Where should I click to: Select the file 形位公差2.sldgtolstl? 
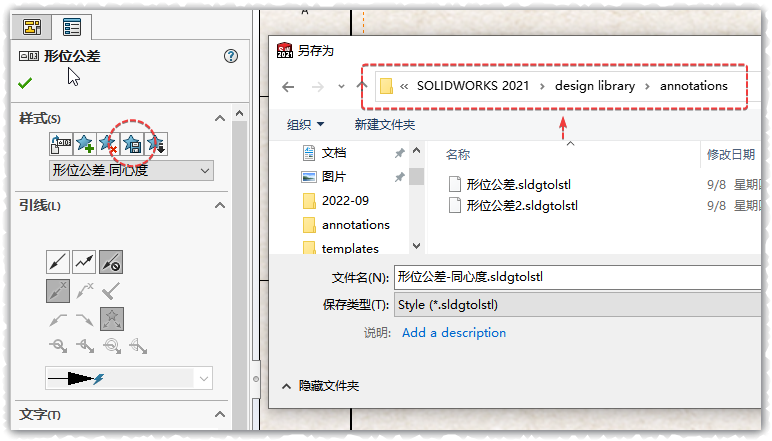click(x=521, y=206)
